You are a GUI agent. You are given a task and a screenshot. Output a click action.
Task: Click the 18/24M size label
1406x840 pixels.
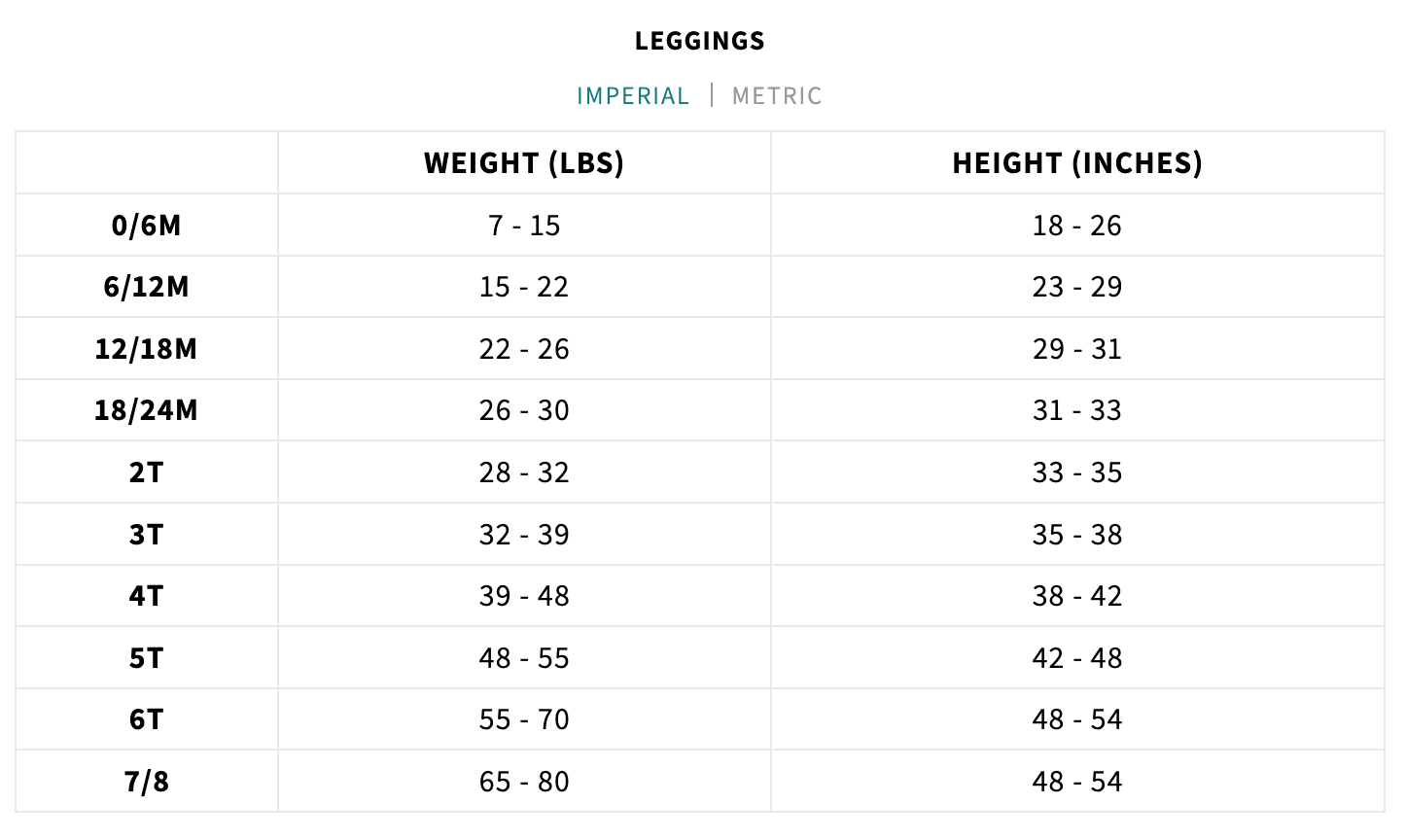(x=147, y=410)
